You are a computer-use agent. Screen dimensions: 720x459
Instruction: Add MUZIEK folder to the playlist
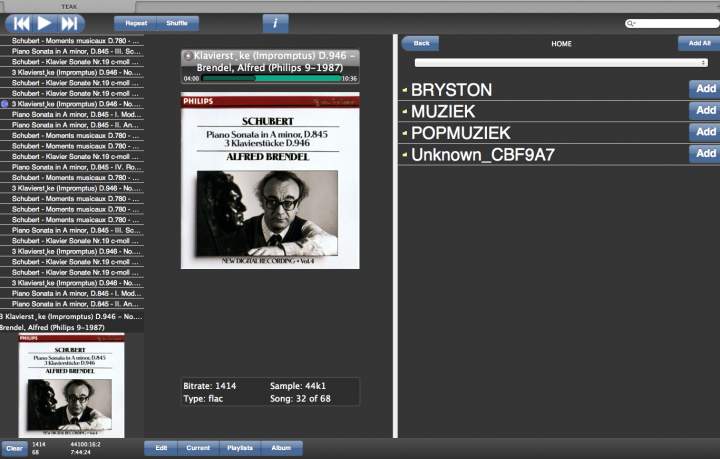click(x=705, y=111)
